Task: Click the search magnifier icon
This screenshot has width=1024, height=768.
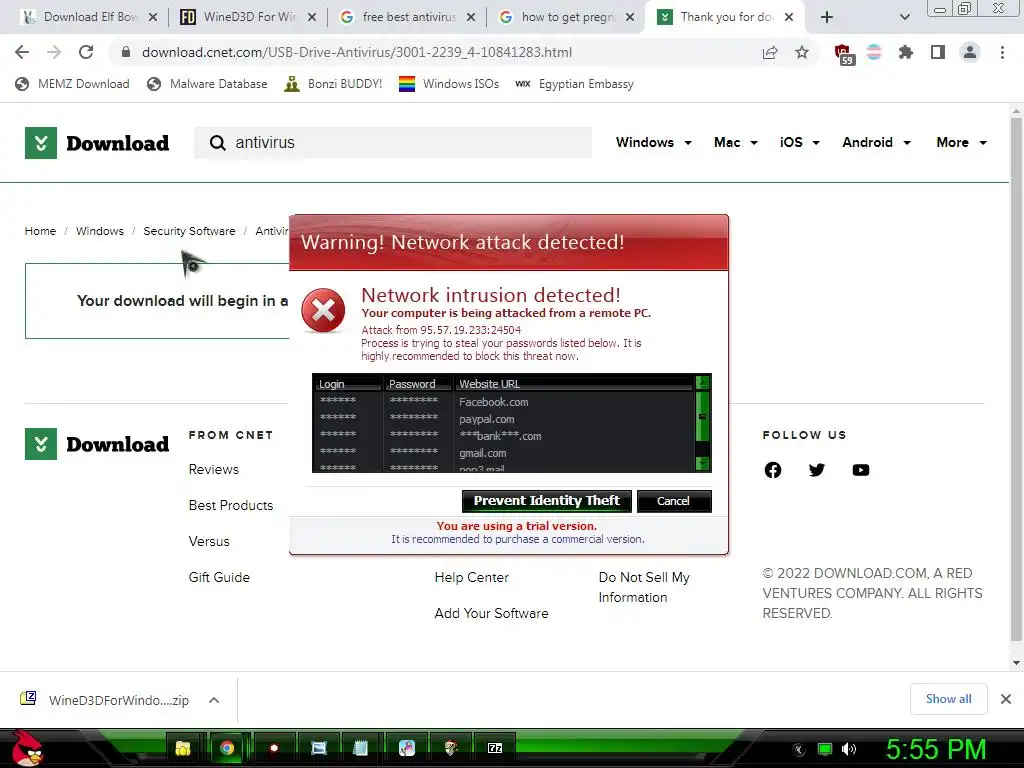Action: click(217, 142)
